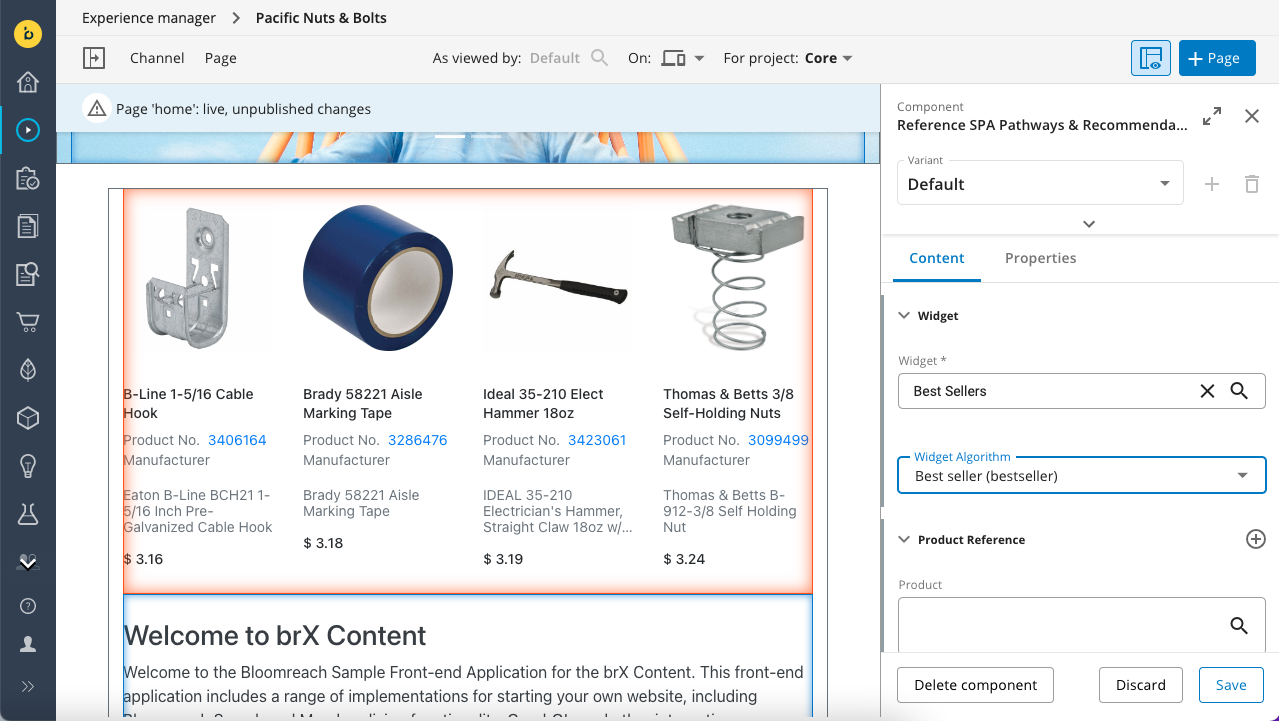1279x721 pixels.
Task: Delete variant using trash icon
Action: [x=1252, y=184]
